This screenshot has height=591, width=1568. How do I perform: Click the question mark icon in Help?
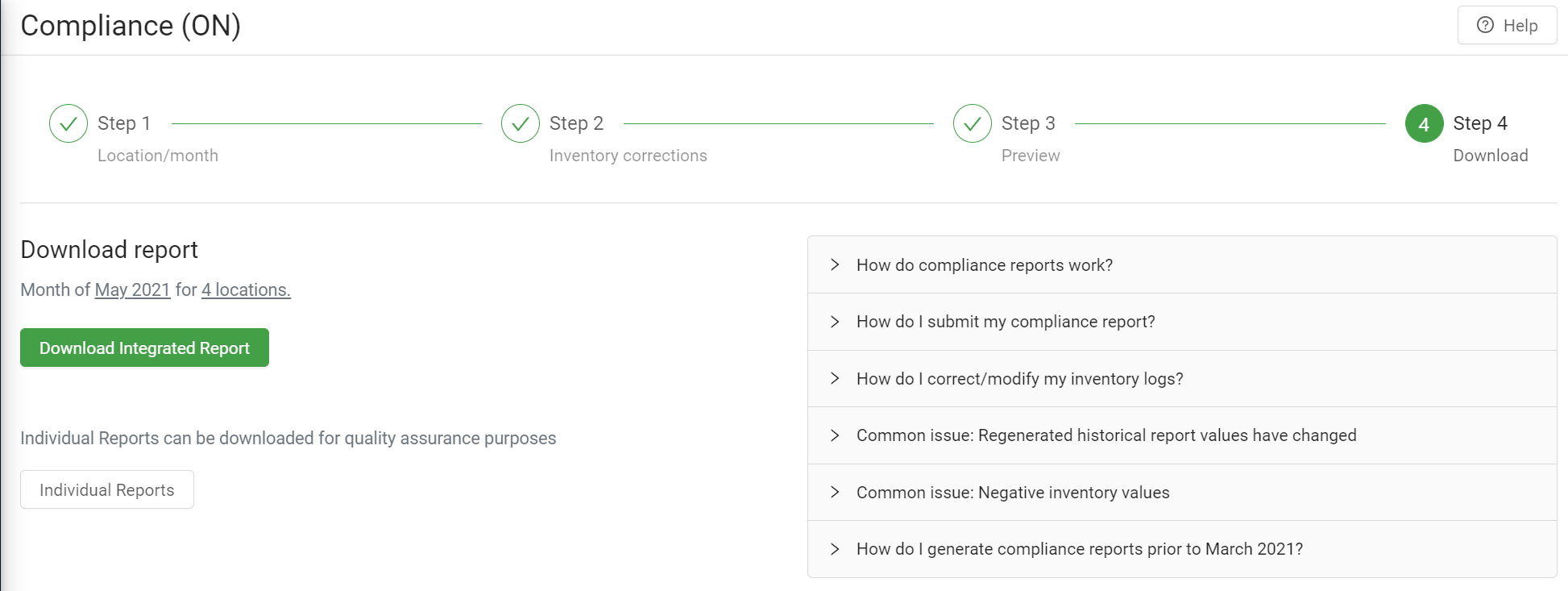click(x=1485, y=25)
